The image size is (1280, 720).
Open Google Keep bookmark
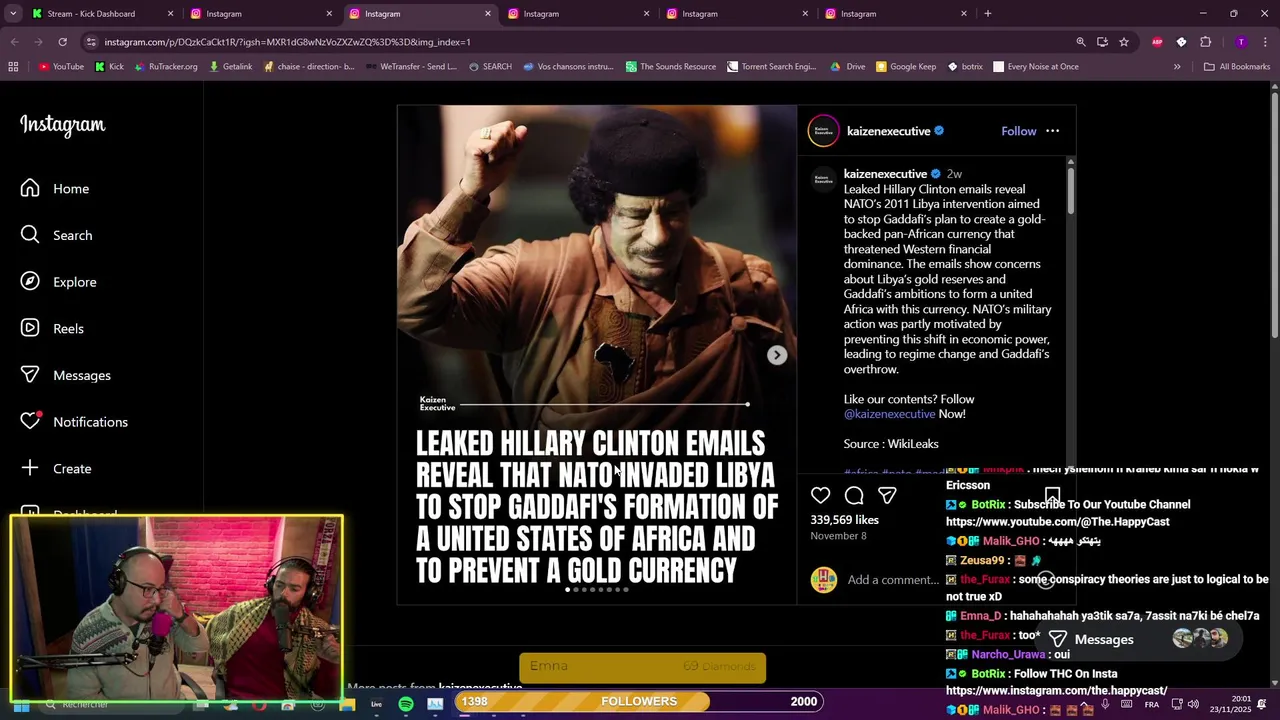tap(906, 67)
